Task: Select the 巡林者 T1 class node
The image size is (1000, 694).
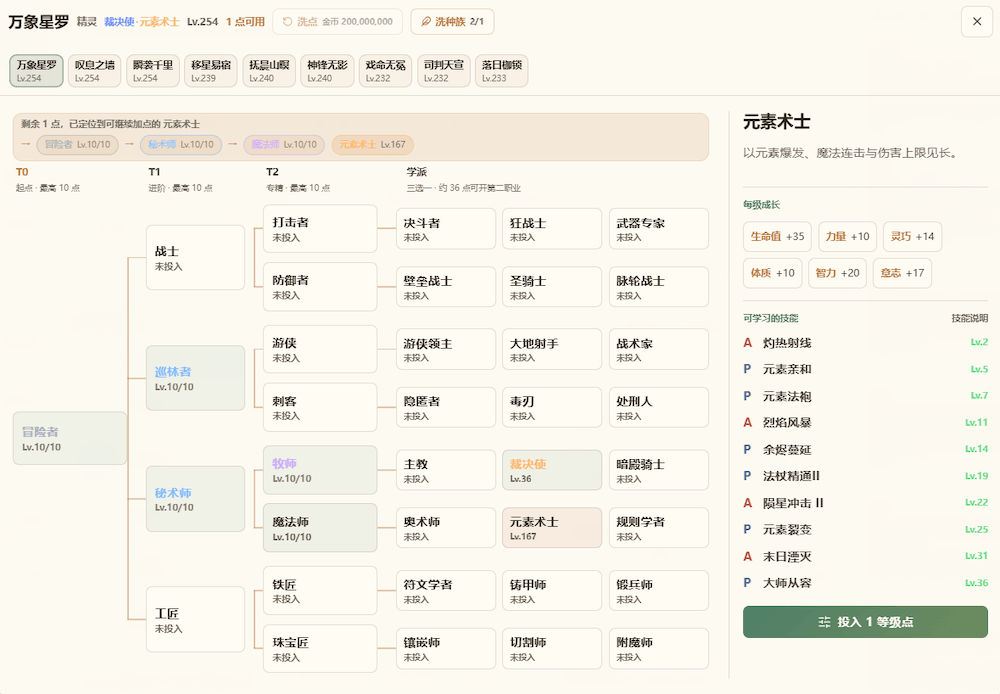Action: pyautogui.click(x=195, y=378)
